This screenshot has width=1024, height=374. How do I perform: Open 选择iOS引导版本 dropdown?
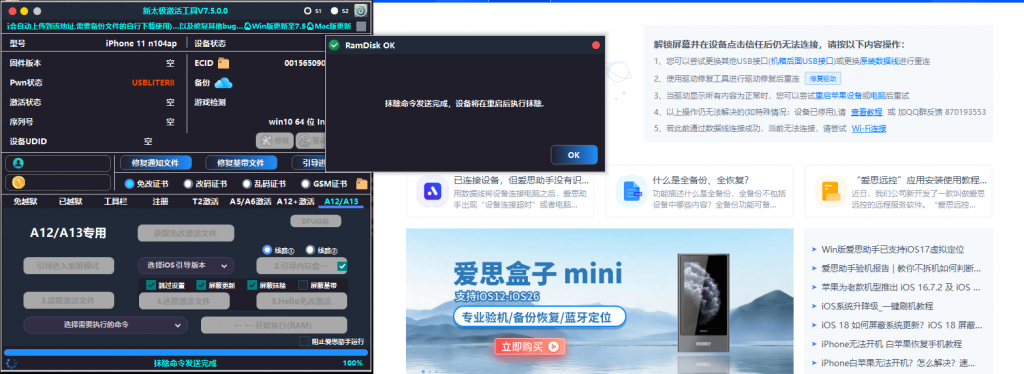click(186, 266)
